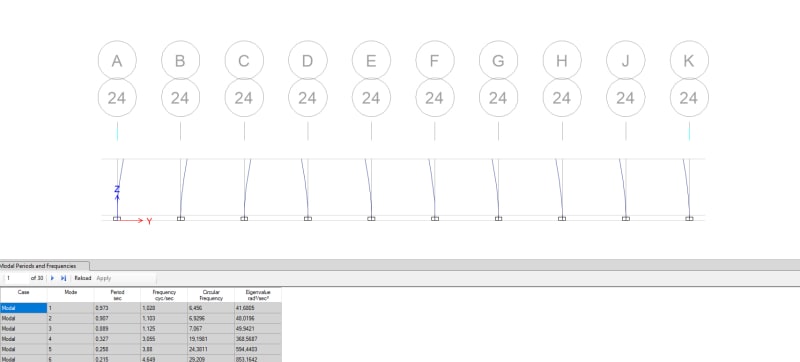Click the Frequency cyc/sec column header
800x362 pixels.
click(x=164, y=295)
